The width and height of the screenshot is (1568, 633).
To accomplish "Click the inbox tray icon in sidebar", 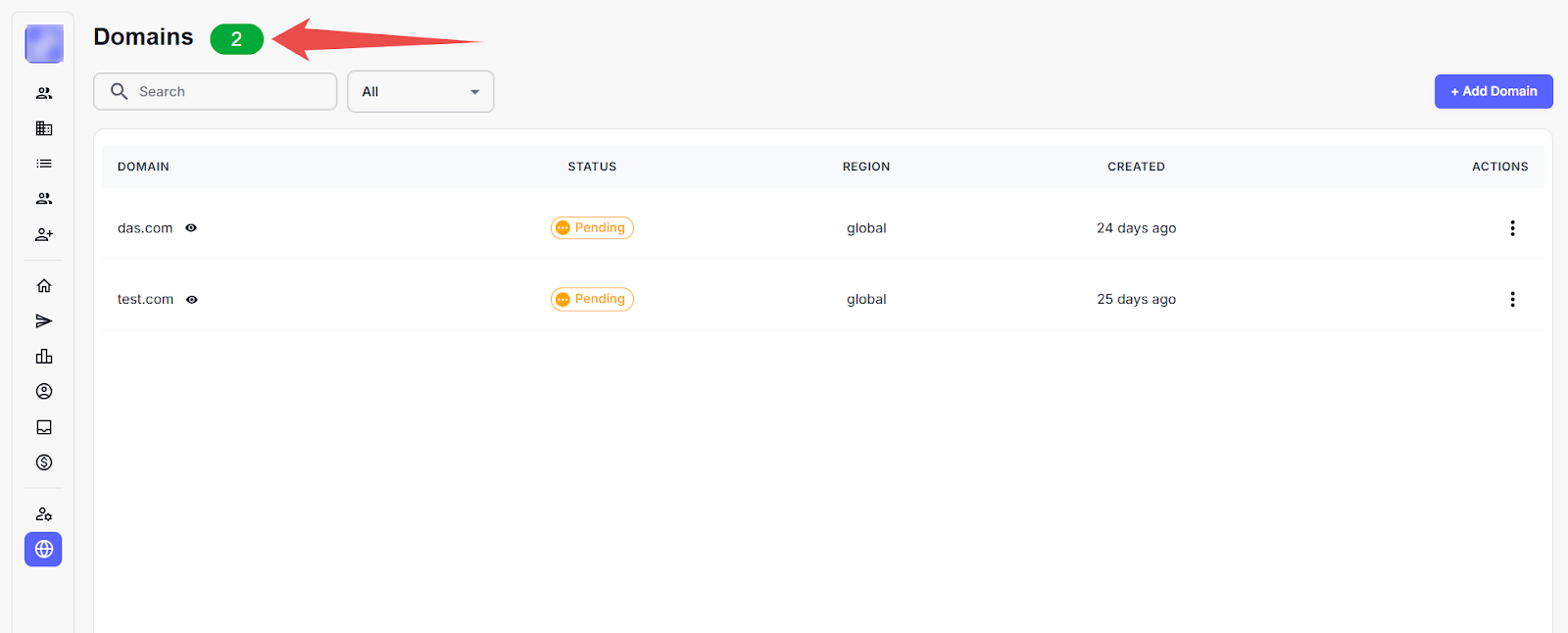I will 44,427.
